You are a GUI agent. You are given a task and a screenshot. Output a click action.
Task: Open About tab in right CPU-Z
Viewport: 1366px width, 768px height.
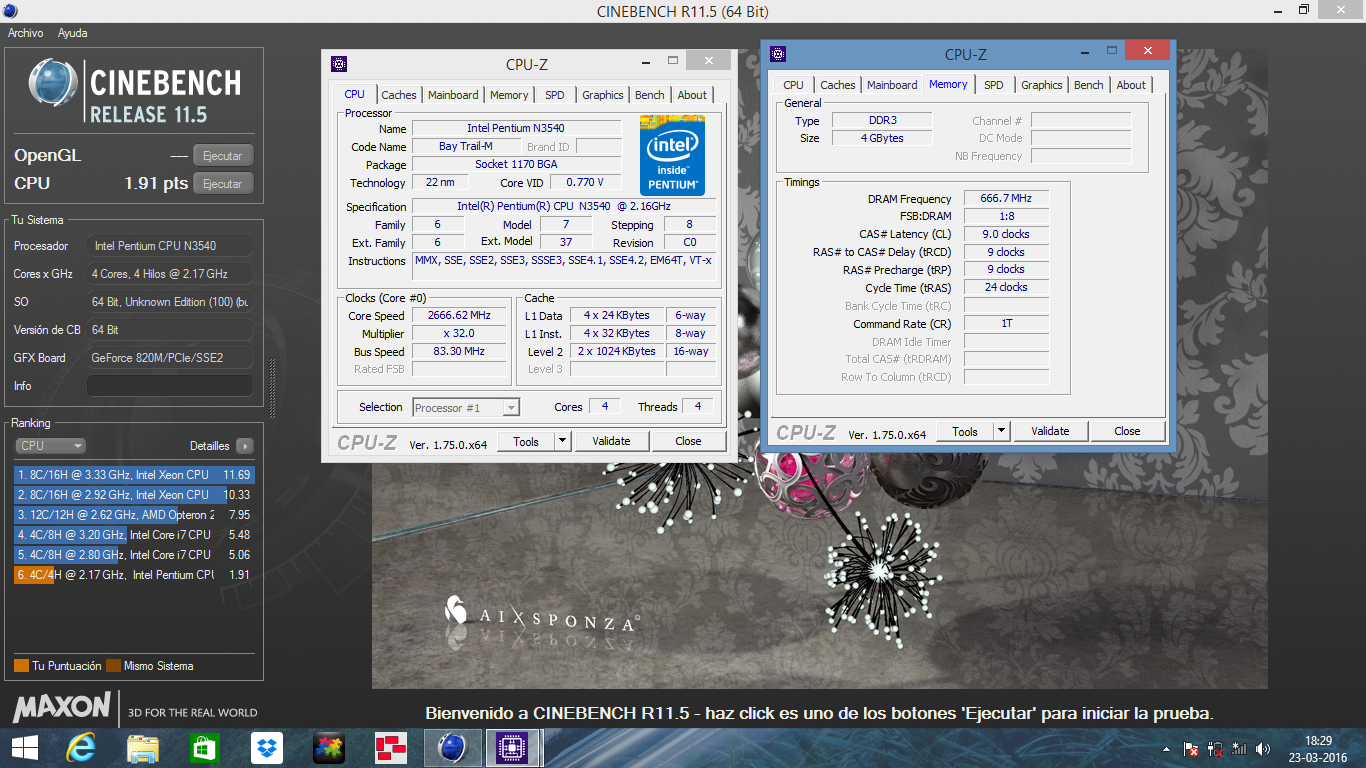(x=1131, y=85)
